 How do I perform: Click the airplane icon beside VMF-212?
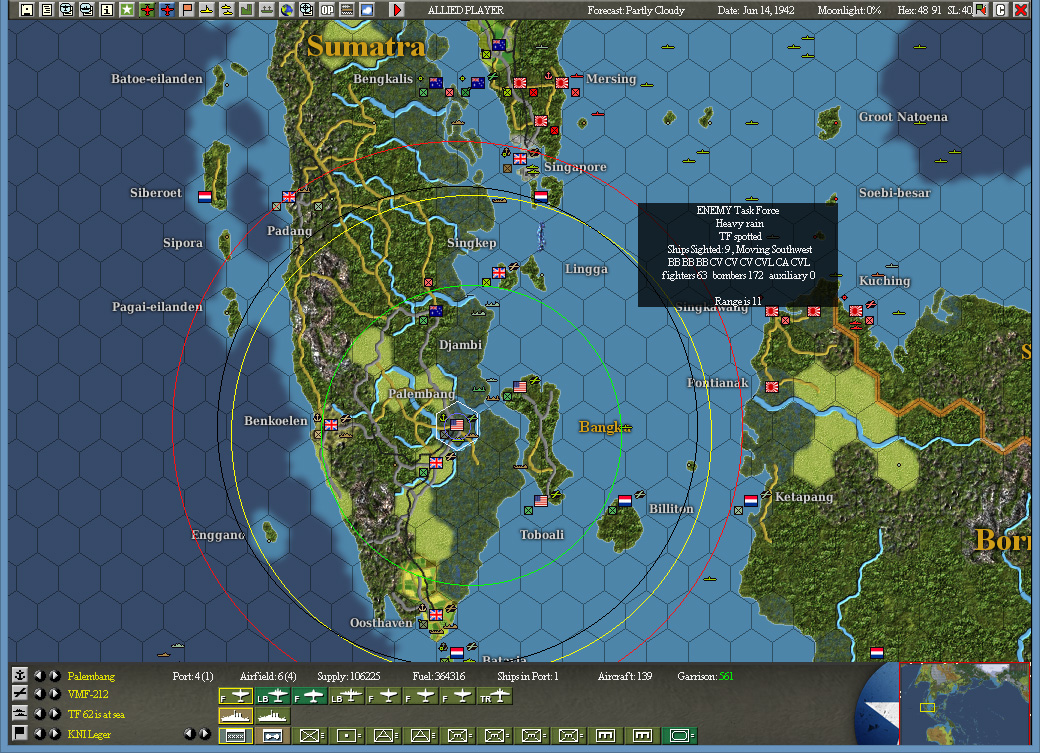(x=20, y=693)
